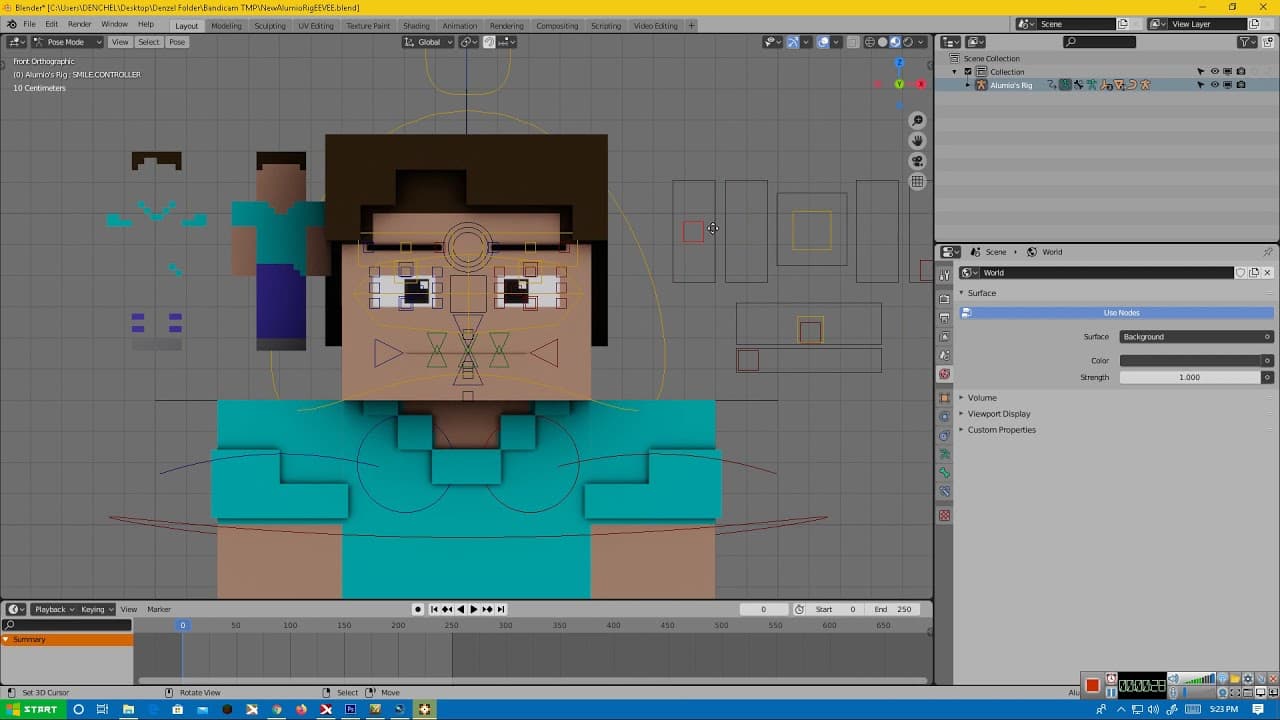Click the Strength value slider
This screenshot has width=1280, height=720.
(x=1190, y=377)
